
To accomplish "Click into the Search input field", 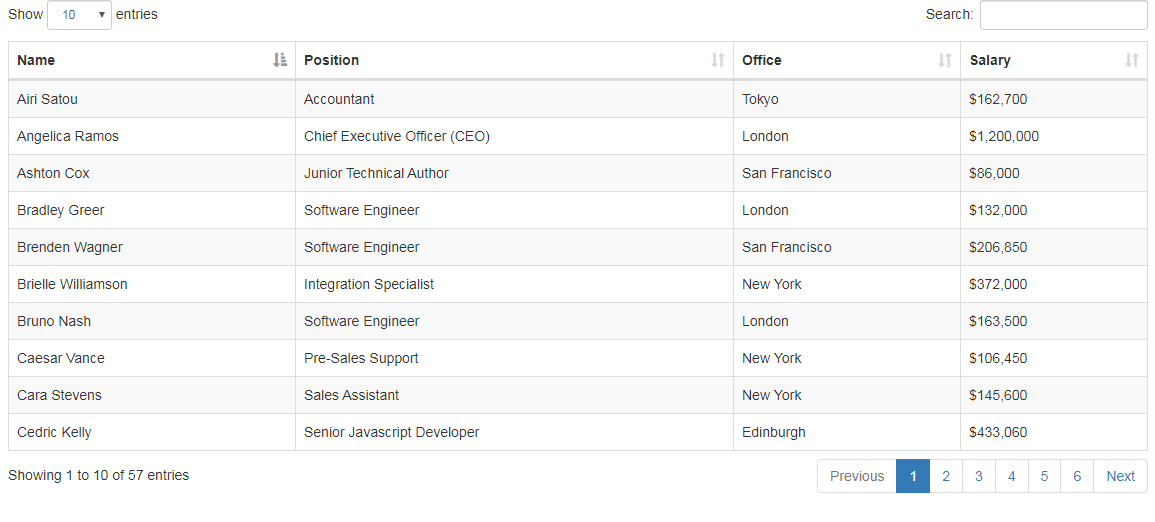I will 1064,15.
